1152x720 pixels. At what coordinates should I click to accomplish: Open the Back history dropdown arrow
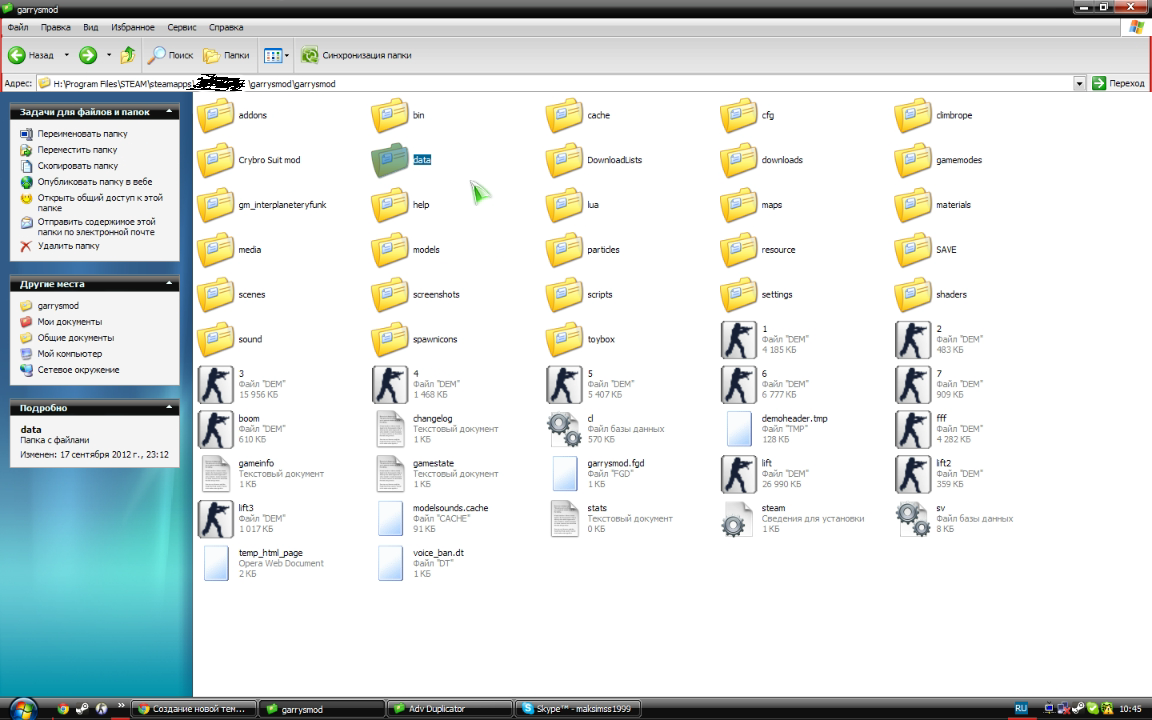pos(66,55)
